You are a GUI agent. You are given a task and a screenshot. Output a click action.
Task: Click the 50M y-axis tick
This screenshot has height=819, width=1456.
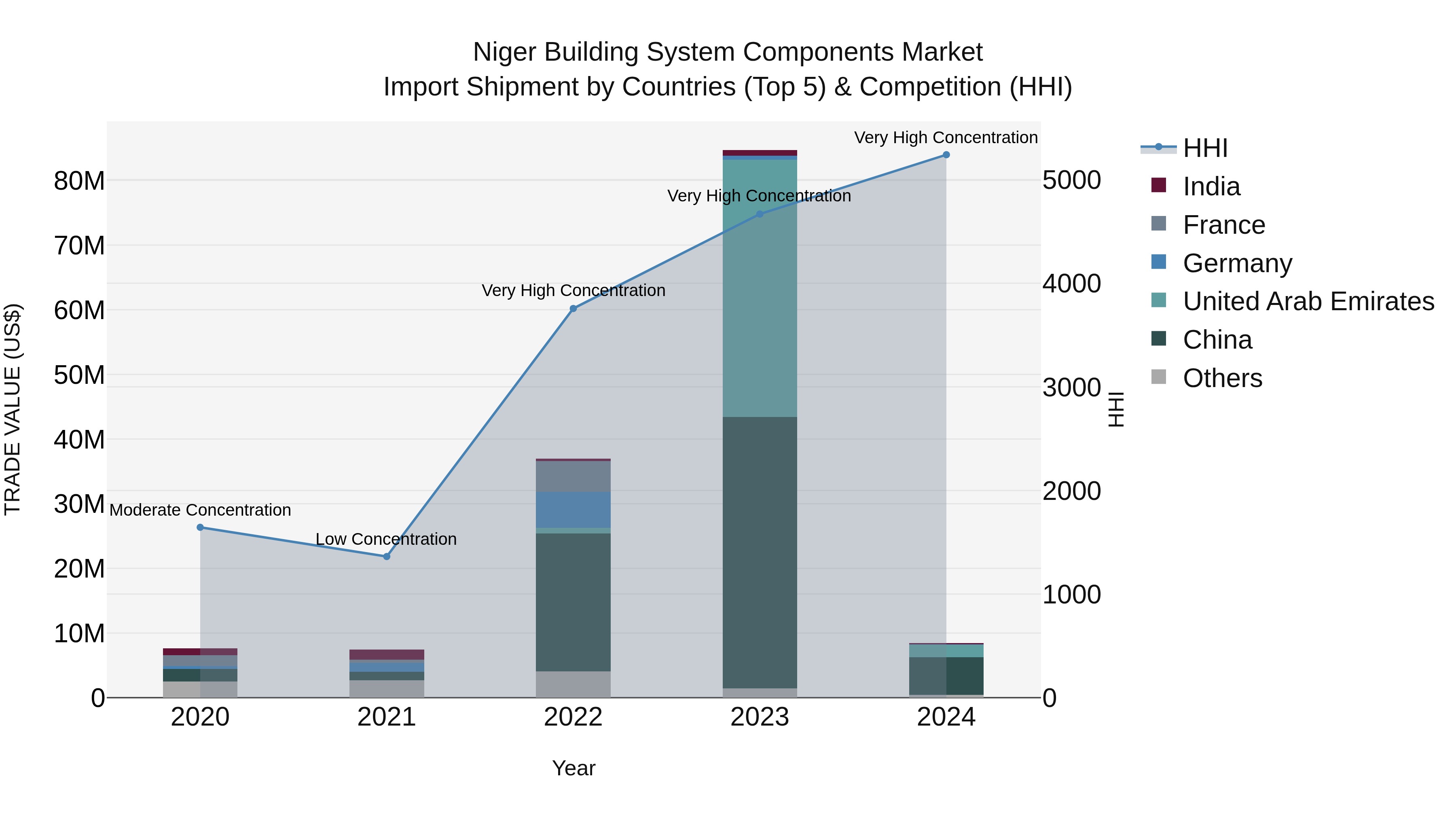(x=79, y=375)
